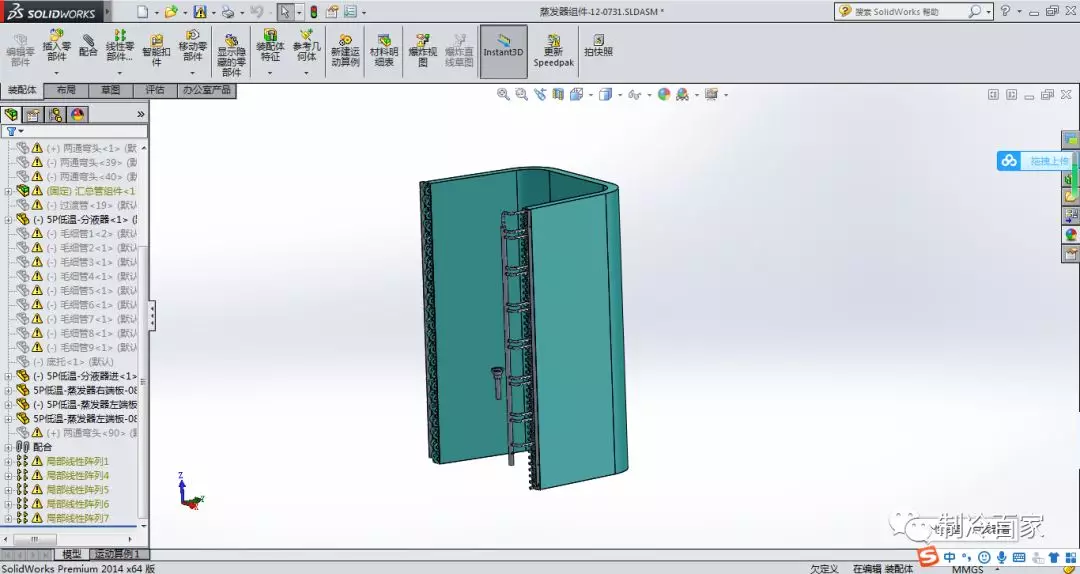
Task: Click Zoom to Fit magnifier icon
Action: click(503, 94)
